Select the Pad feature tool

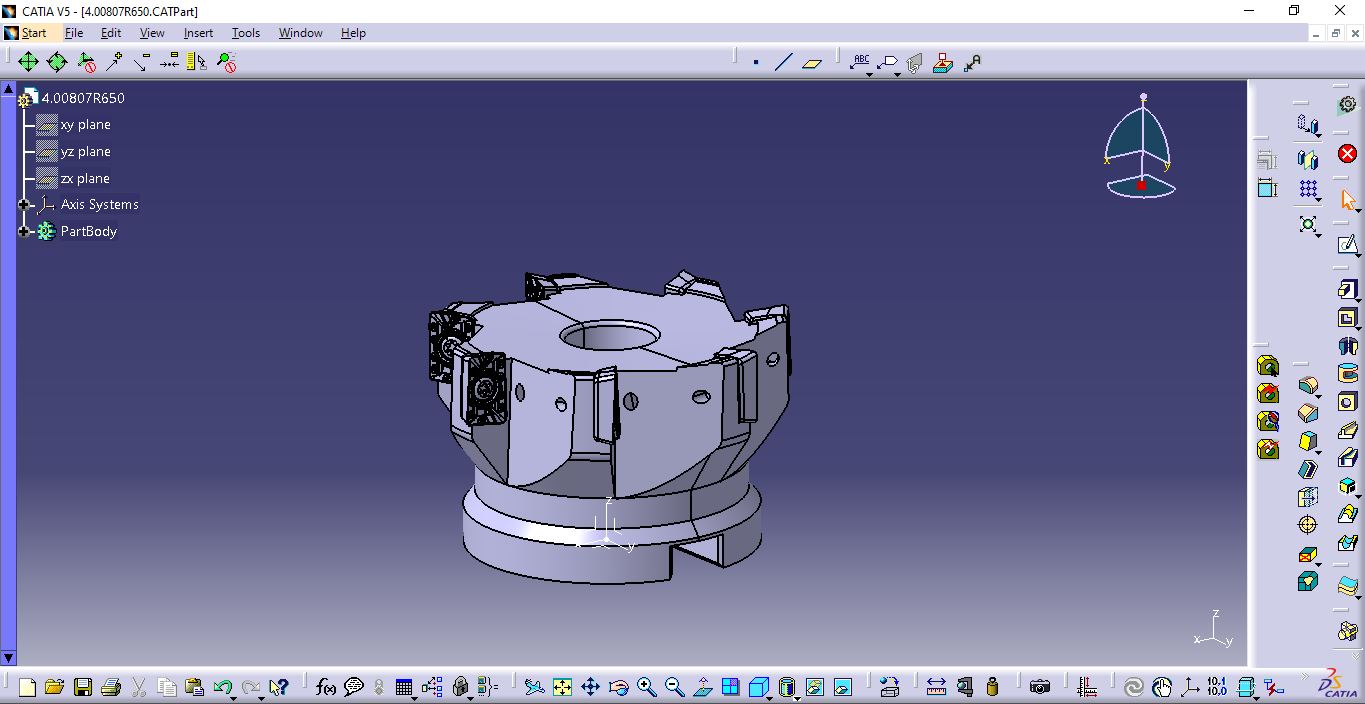(1348, 290)
